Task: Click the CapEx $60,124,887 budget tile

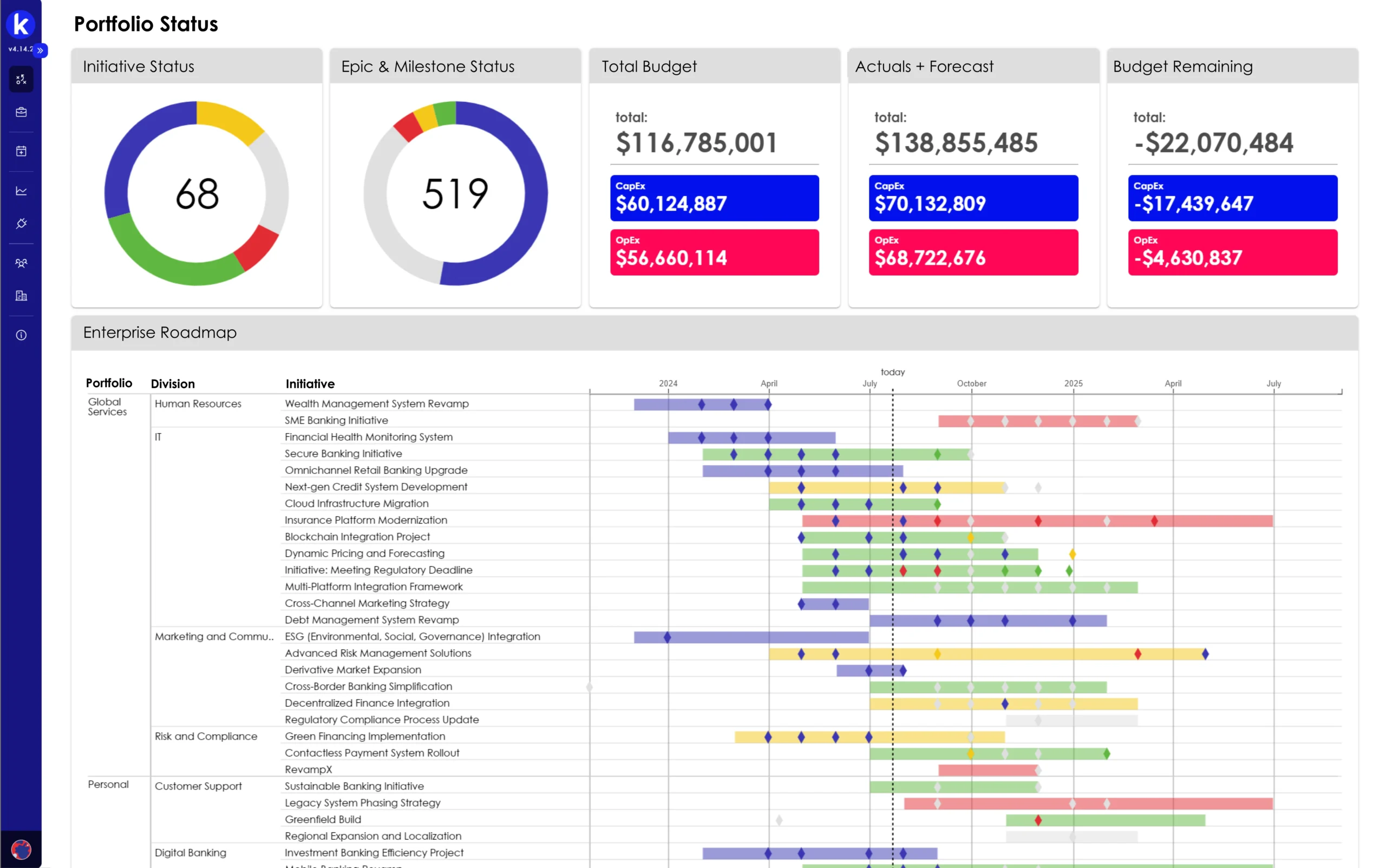Action: pyautogui.click(x=714, y=198)
